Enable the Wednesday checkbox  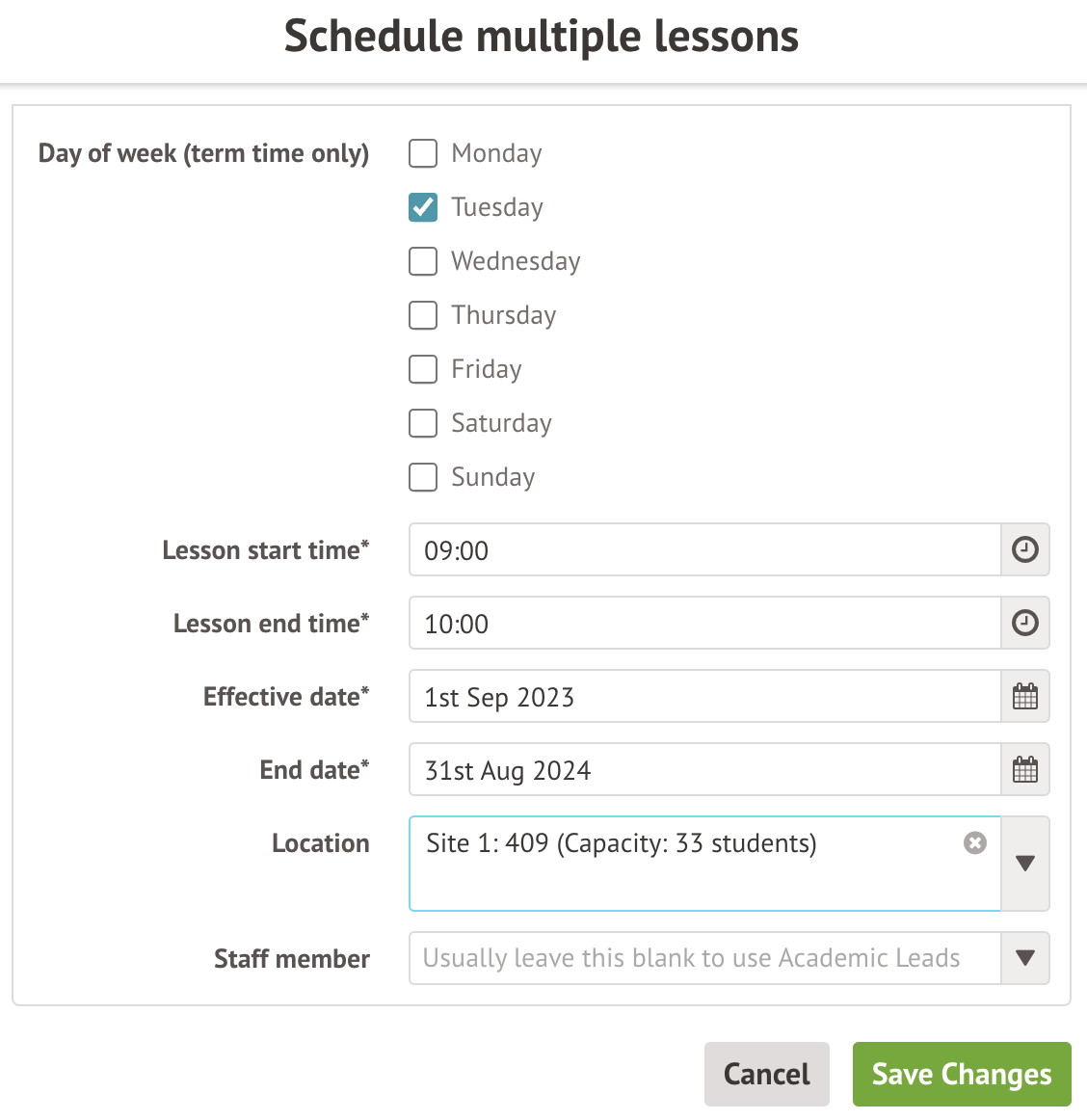pyautogui.click(x=423, y=261)
